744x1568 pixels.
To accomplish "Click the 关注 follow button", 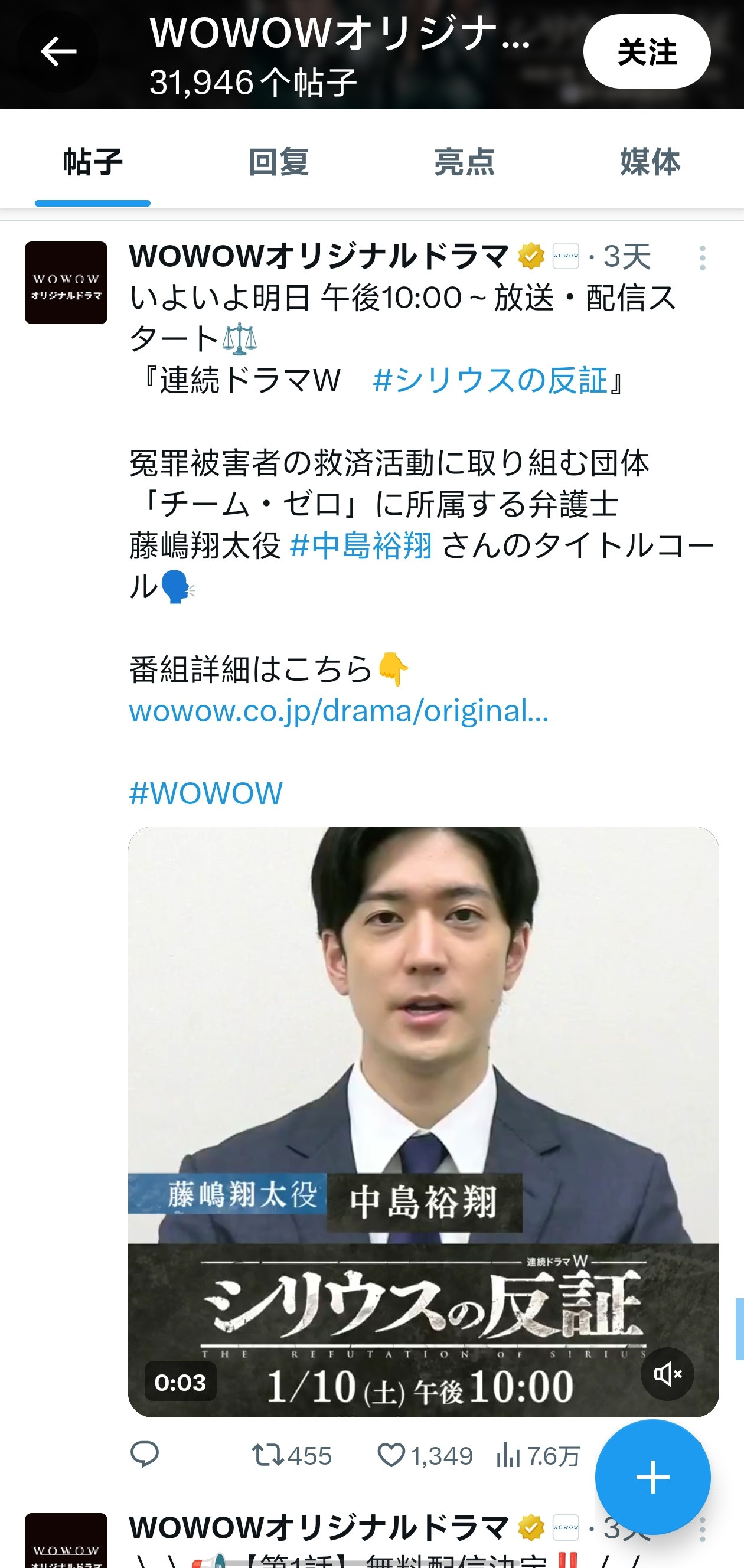I will point(647,52).
